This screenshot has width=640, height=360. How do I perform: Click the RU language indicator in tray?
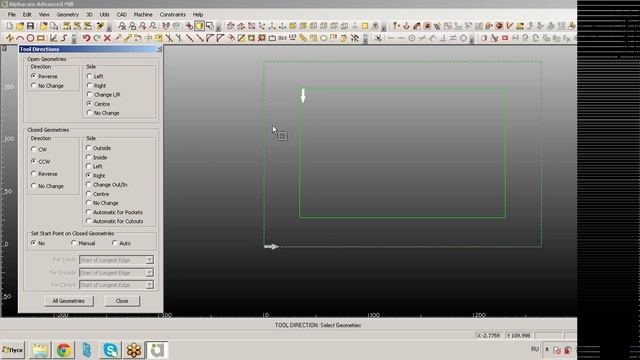coord(535,349)
